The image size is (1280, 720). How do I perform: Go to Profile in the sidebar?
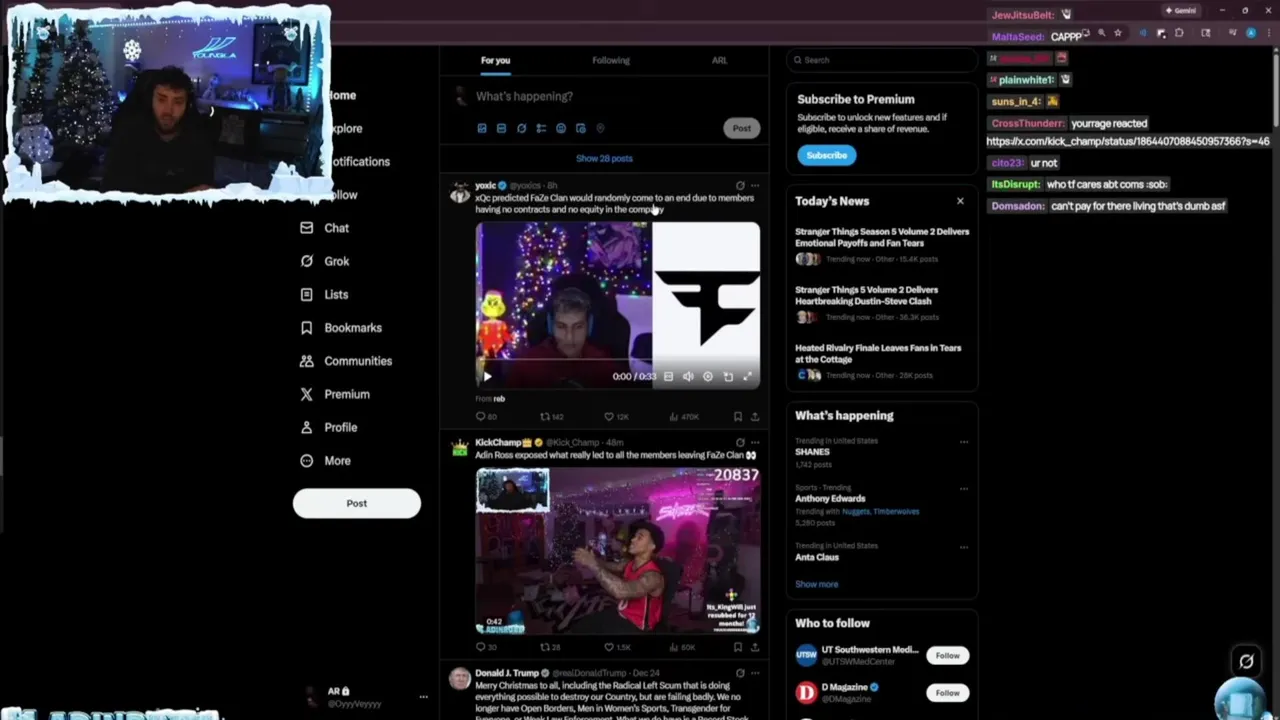tap(329, 427)
